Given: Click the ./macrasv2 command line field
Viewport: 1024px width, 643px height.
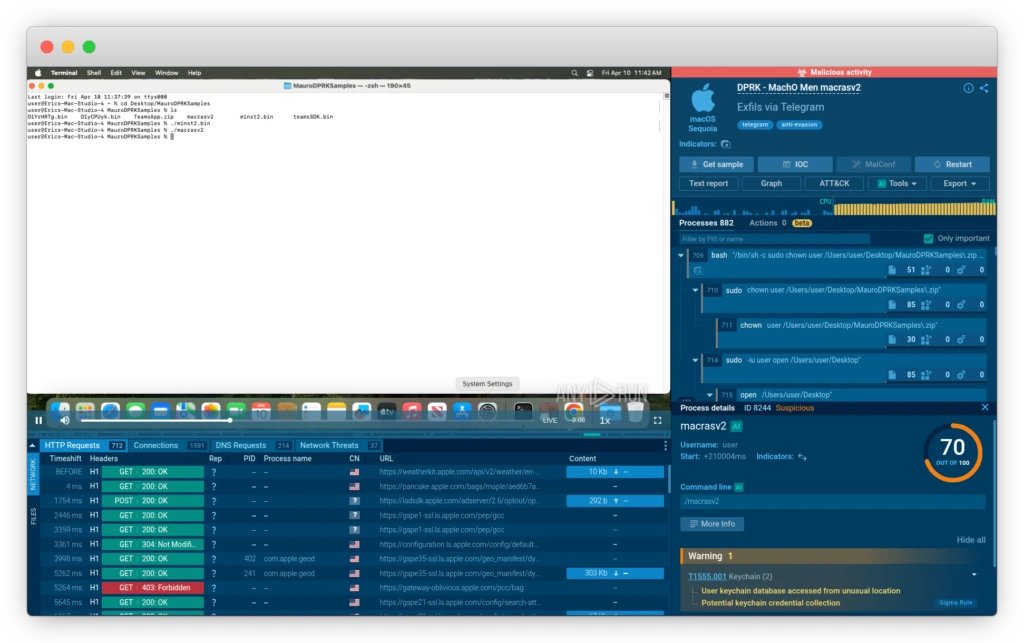Looking at the screenshot, I should (832, 501).
